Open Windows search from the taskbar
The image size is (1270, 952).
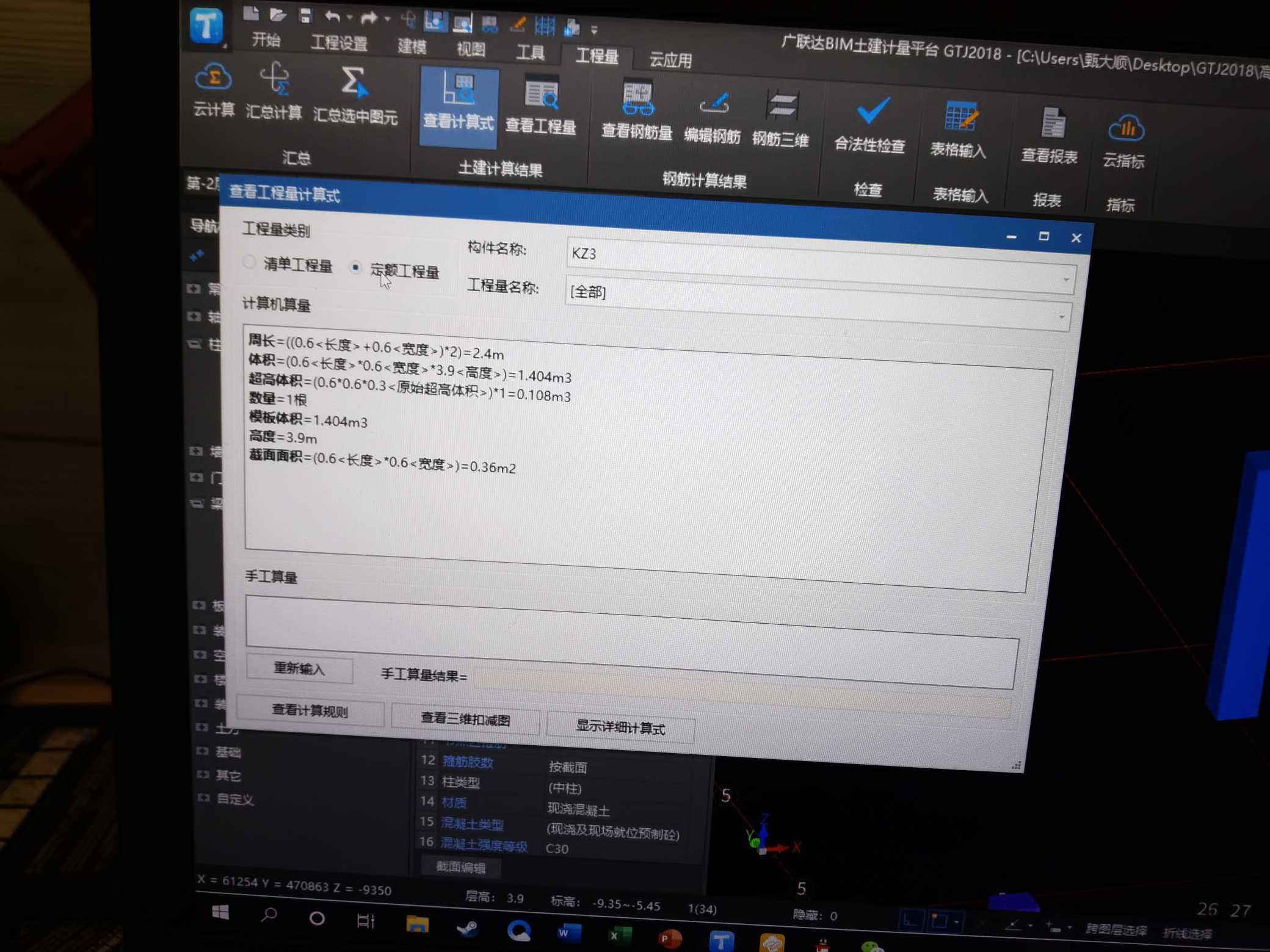pyautogui.click(x=269, y=915)
